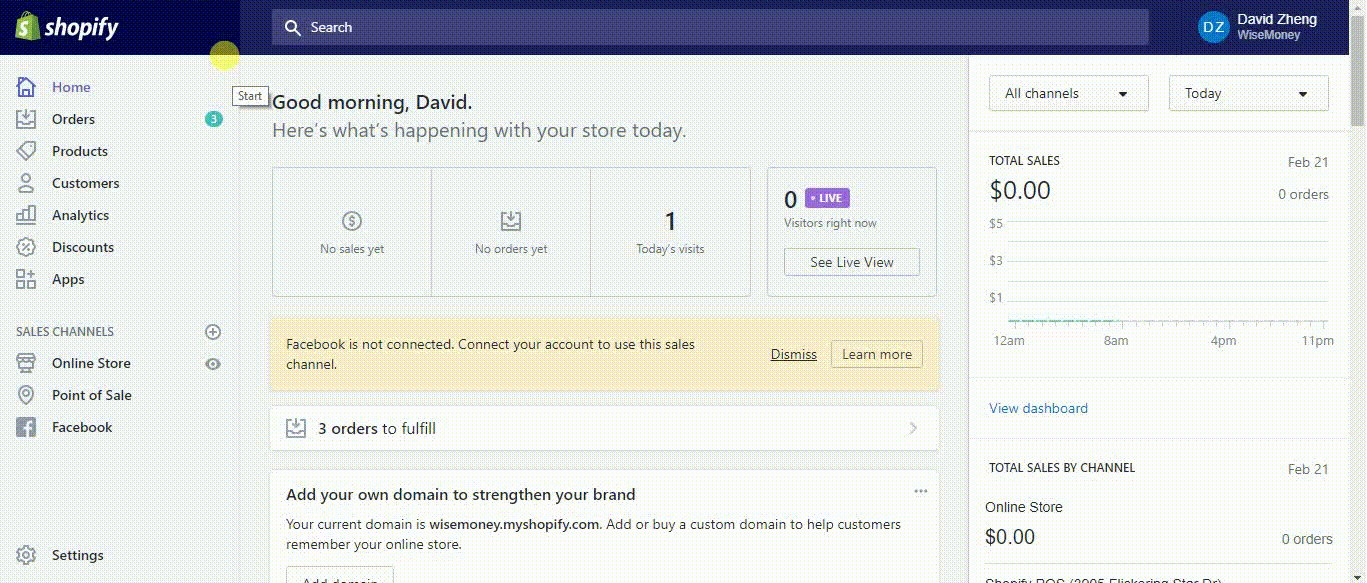Click the 3 orders to fulfill text

(377, 428)
